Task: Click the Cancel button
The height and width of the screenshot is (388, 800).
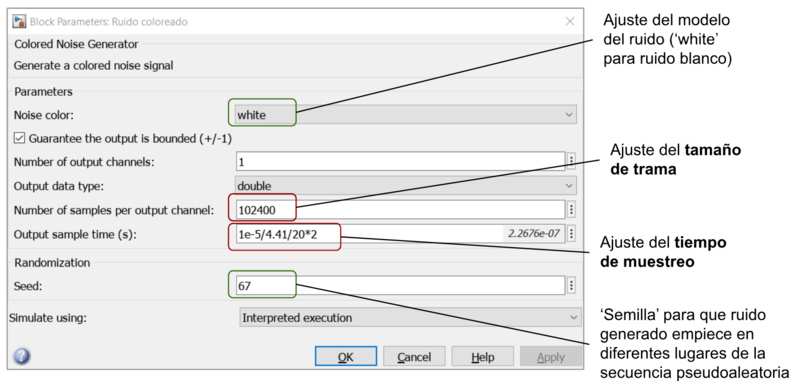Action: pyautogui.click(x=414, y=356)
